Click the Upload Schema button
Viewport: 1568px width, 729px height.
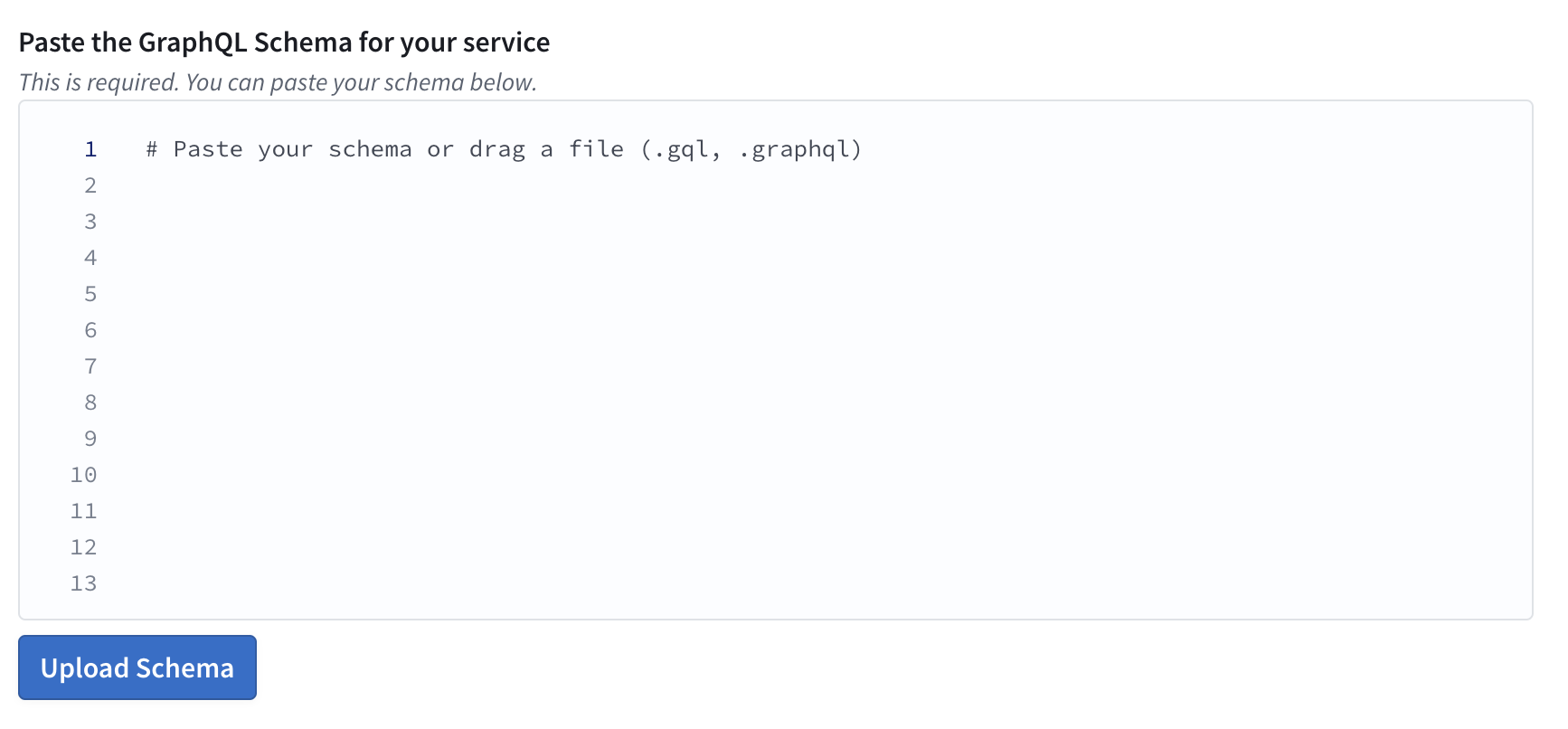pos(137,667)
